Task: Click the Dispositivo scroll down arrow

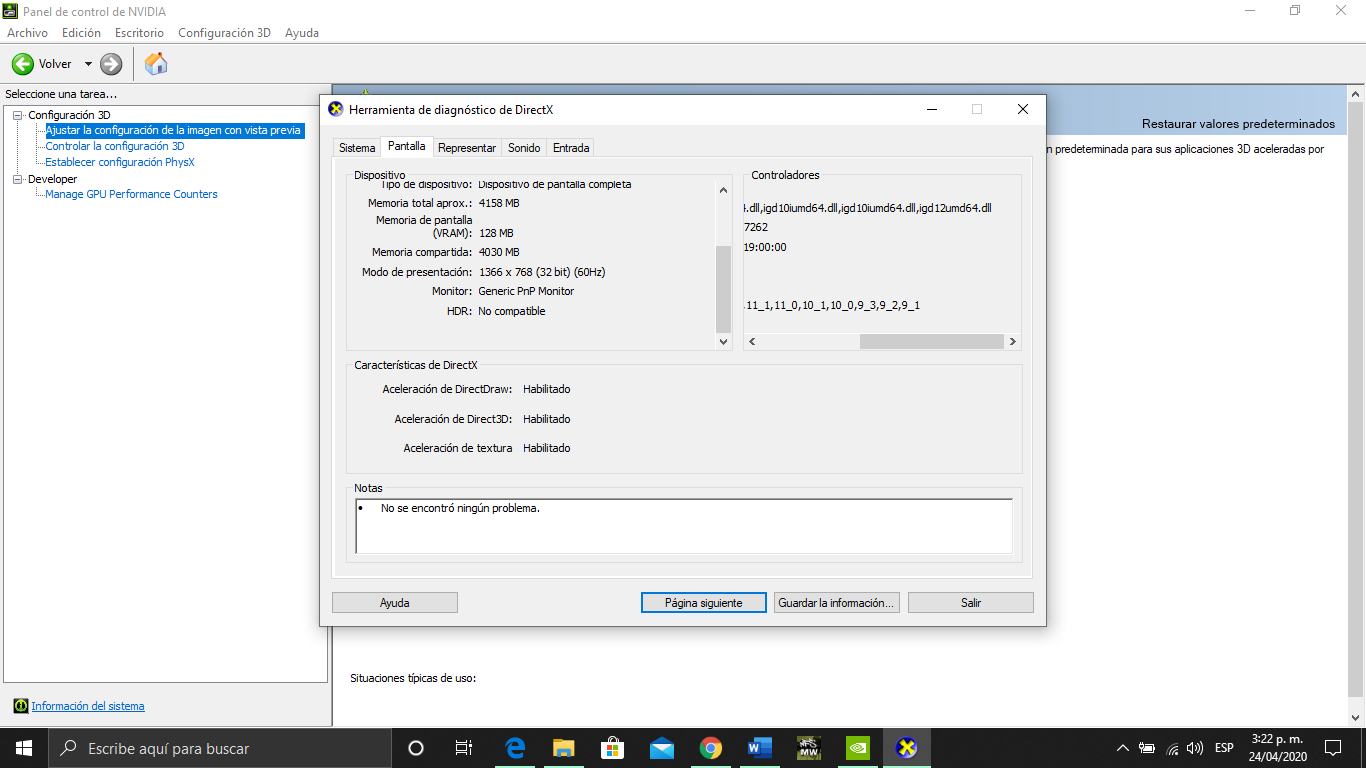Action: point(724,341)
